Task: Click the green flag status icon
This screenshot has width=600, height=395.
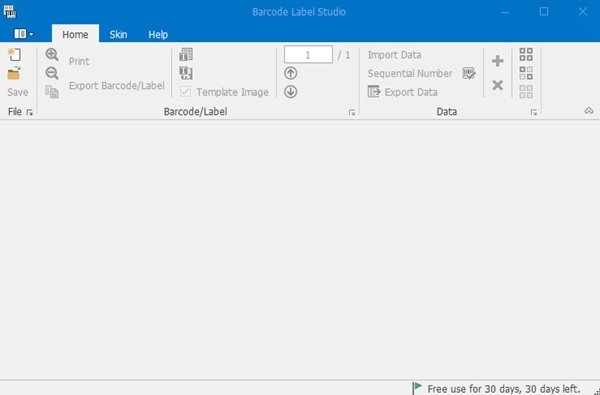Action: pos(418,387)
